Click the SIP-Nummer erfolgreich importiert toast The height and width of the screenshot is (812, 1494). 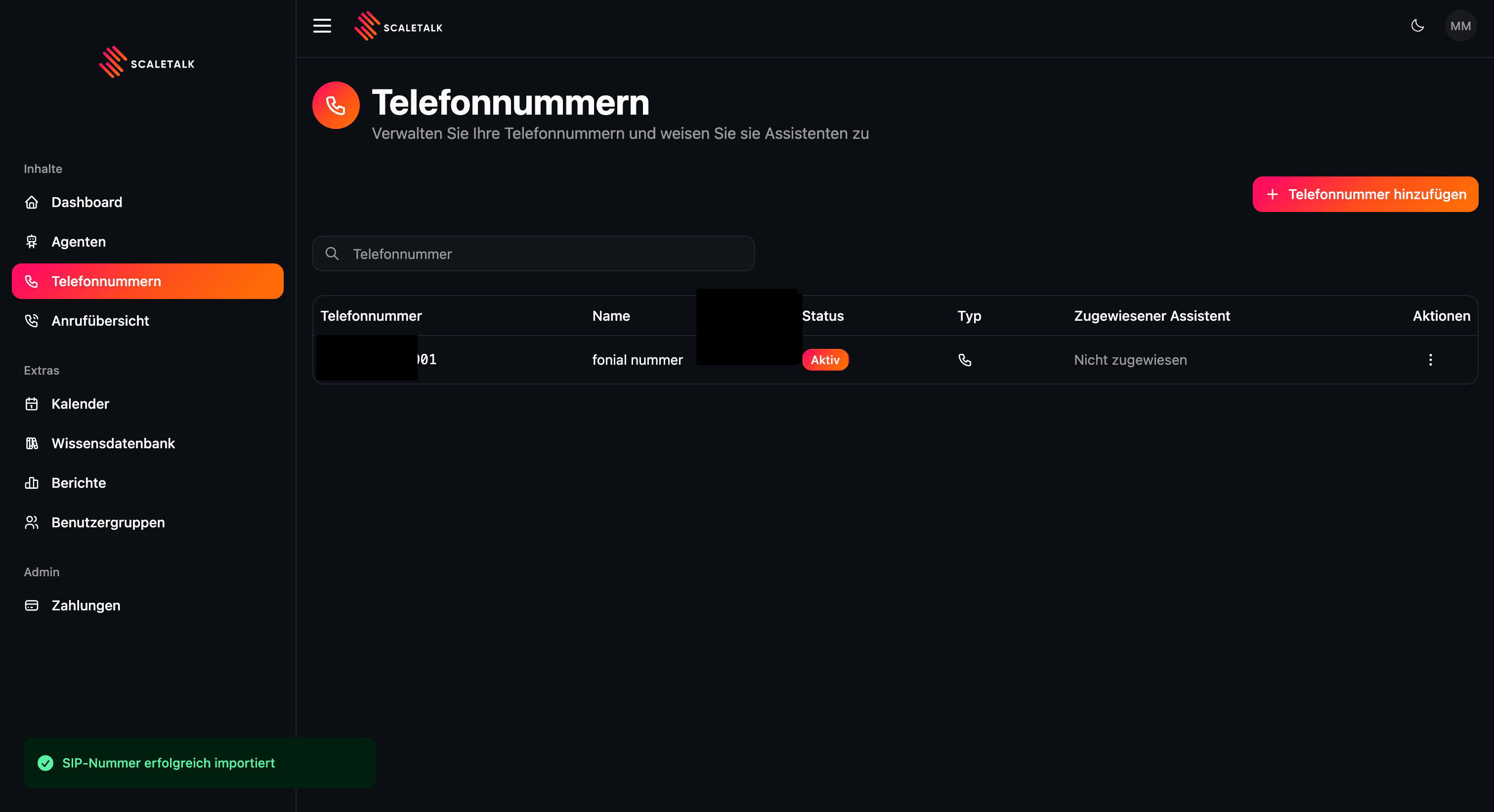pyautogui.click(x=200, y=763)
